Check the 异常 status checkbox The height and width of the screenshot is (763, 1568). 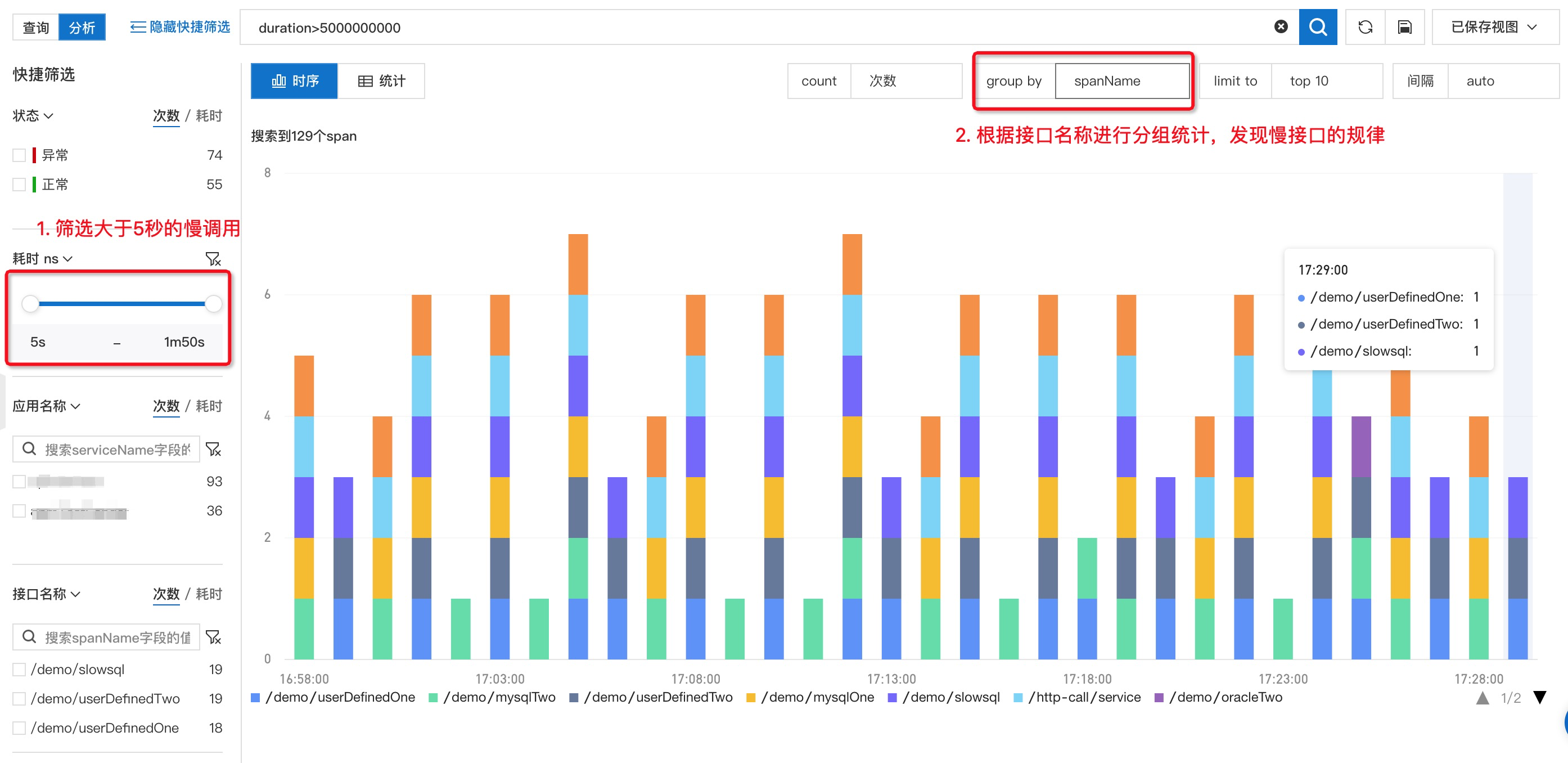click(x=19, y=155)
